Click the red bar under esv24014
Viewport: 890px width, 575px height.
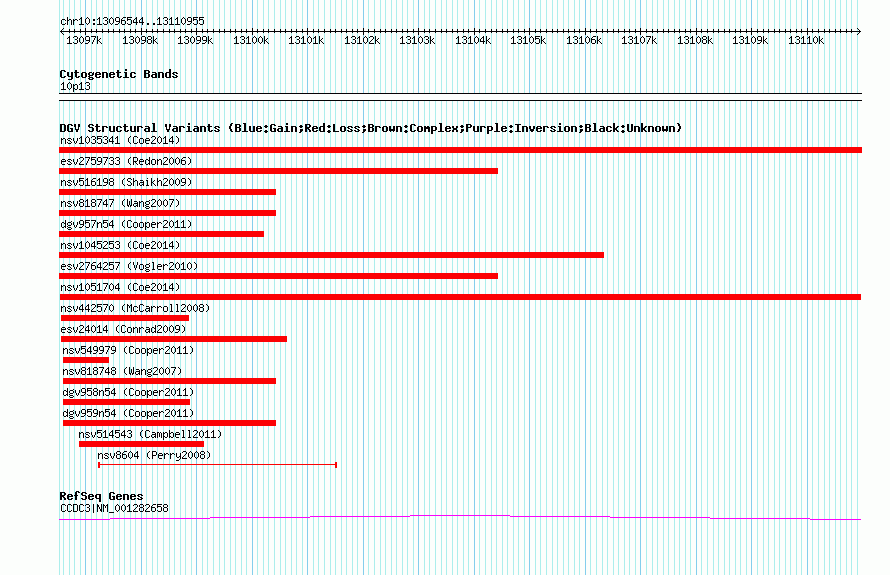tap(174, 339)
